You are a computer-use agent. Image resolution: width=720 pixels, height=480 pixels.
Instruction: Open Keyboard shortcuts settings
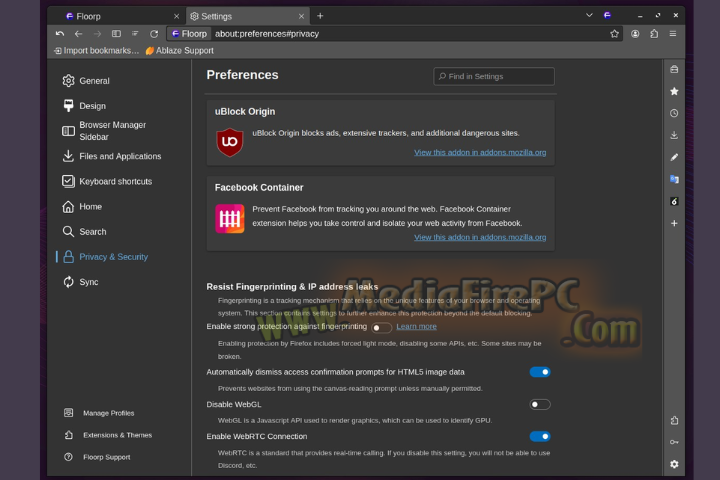(107, 181)
